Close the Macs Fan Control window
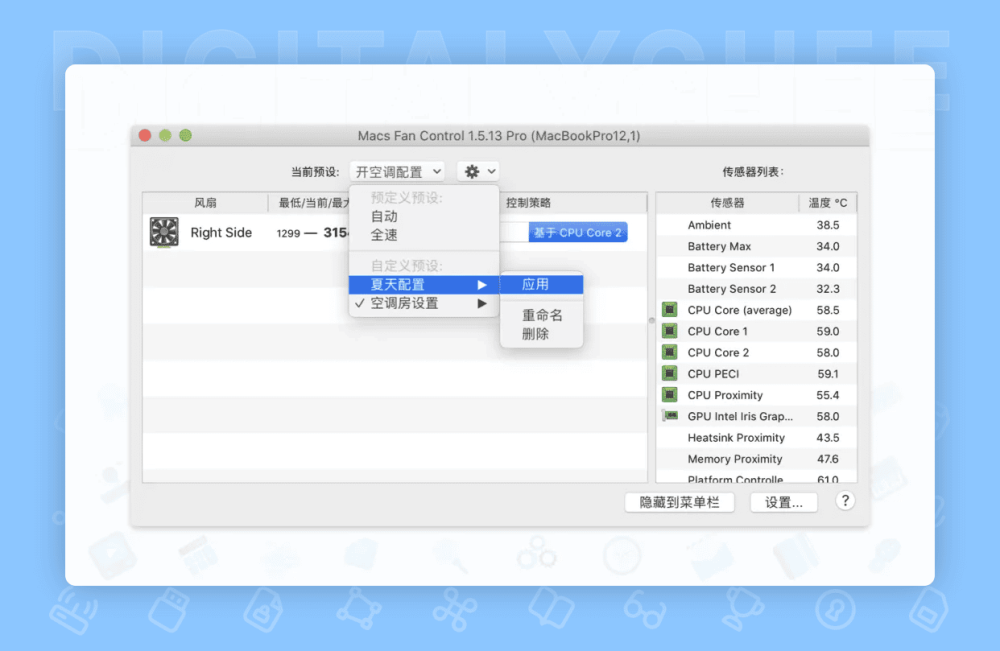 pyautogui.click(x=145, y=135)
